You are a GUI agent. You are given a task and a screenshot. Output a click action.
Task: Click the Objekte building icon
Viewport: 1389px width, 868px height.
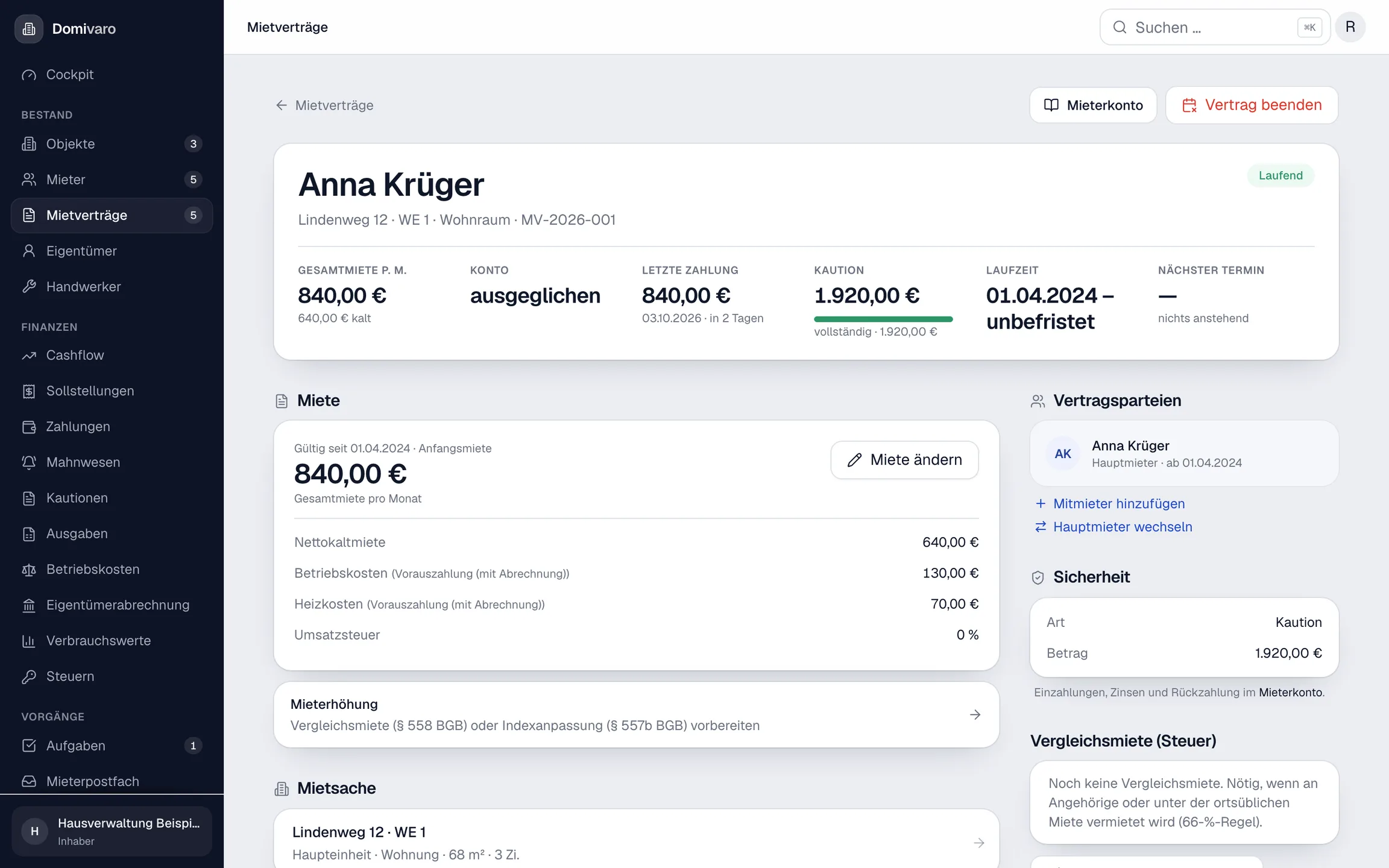(29, 144)
